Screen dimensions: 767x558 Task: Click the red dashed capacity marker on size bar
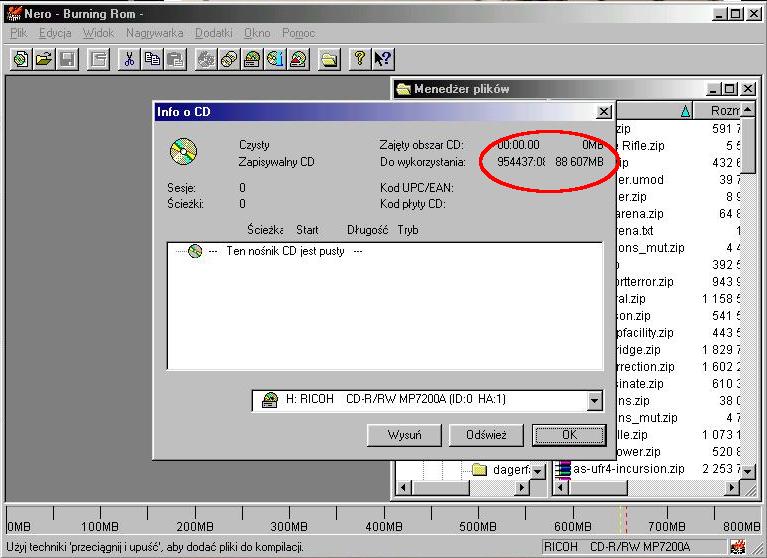coord(626,519)
